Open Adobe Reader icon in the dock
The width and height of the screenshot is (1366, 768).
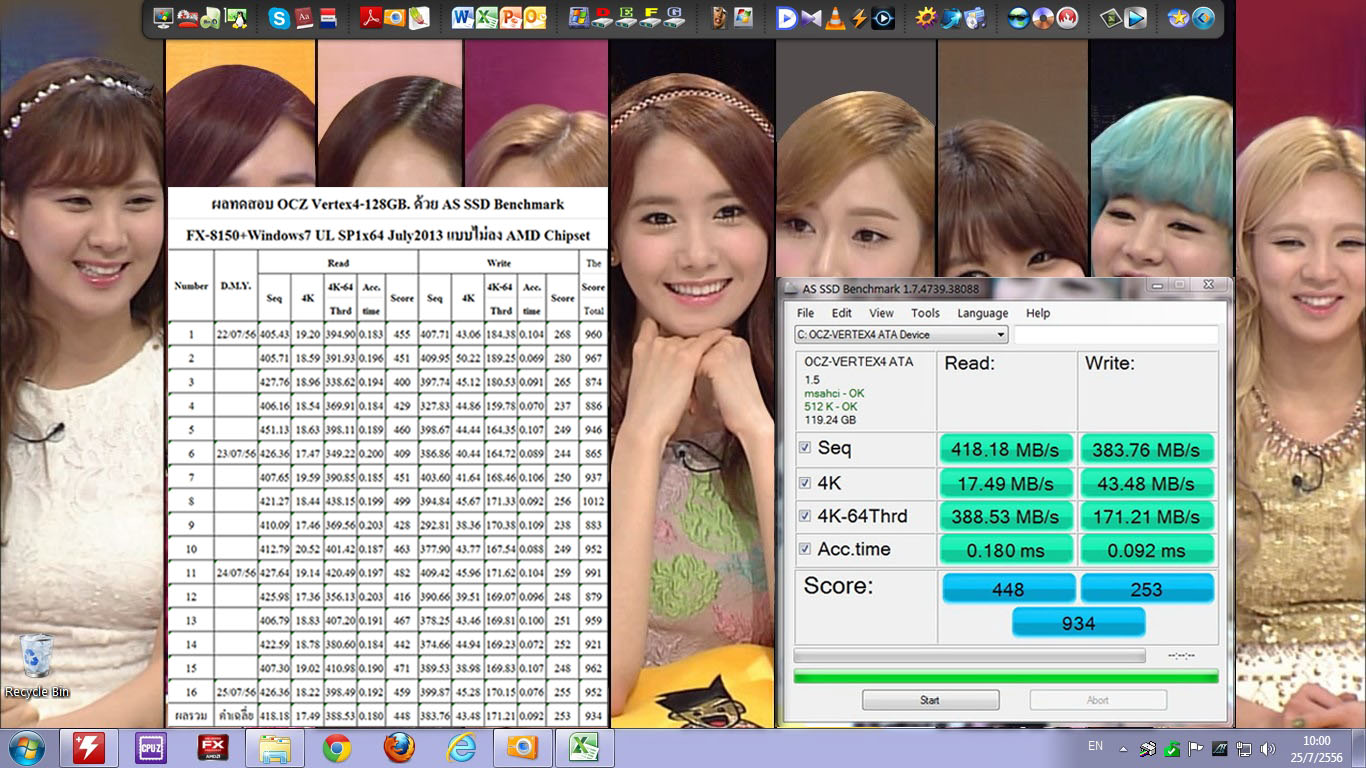371,17
